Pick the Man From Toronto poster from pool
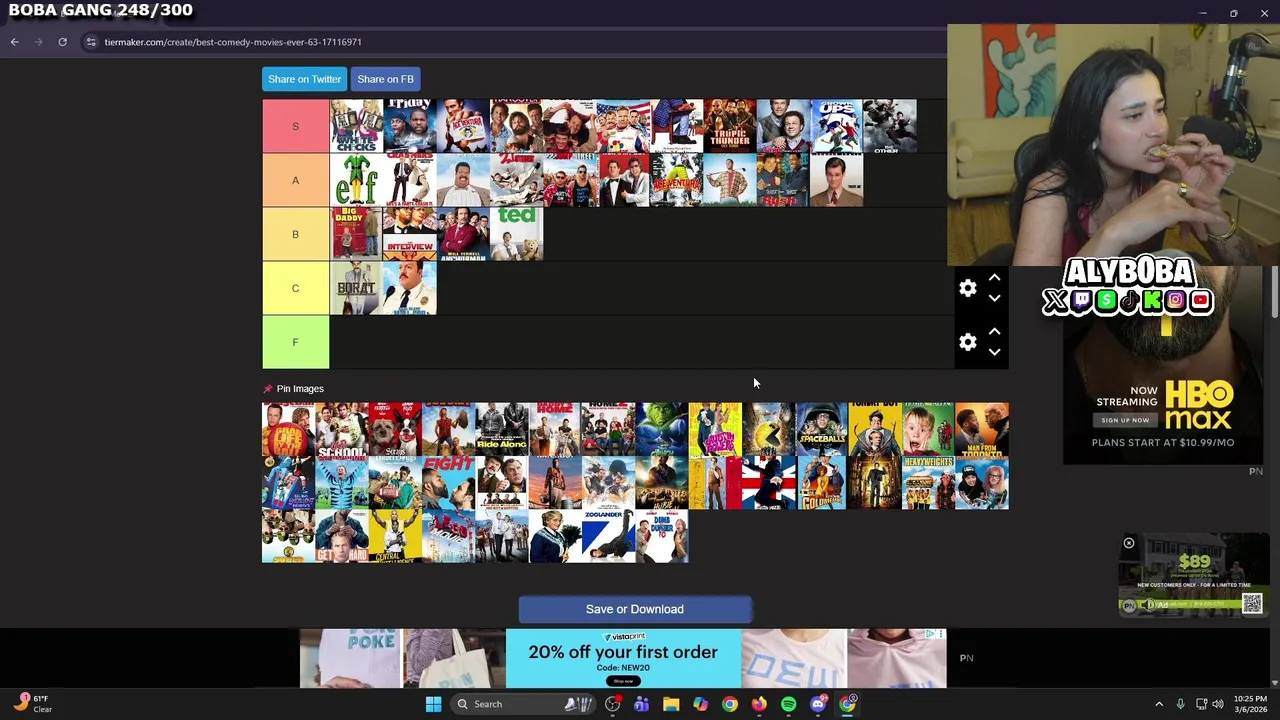 [981, 429]
